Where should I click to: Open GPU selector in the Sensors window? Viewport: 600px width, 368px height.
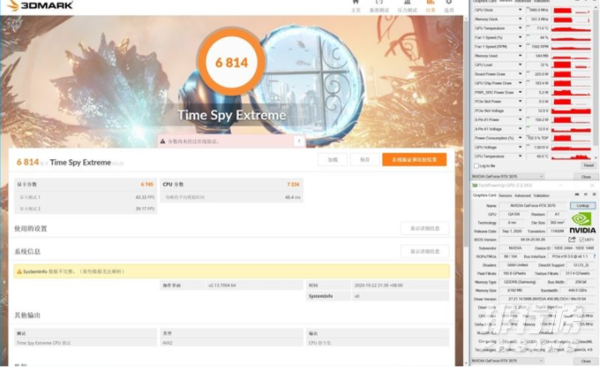click(507, 176)
